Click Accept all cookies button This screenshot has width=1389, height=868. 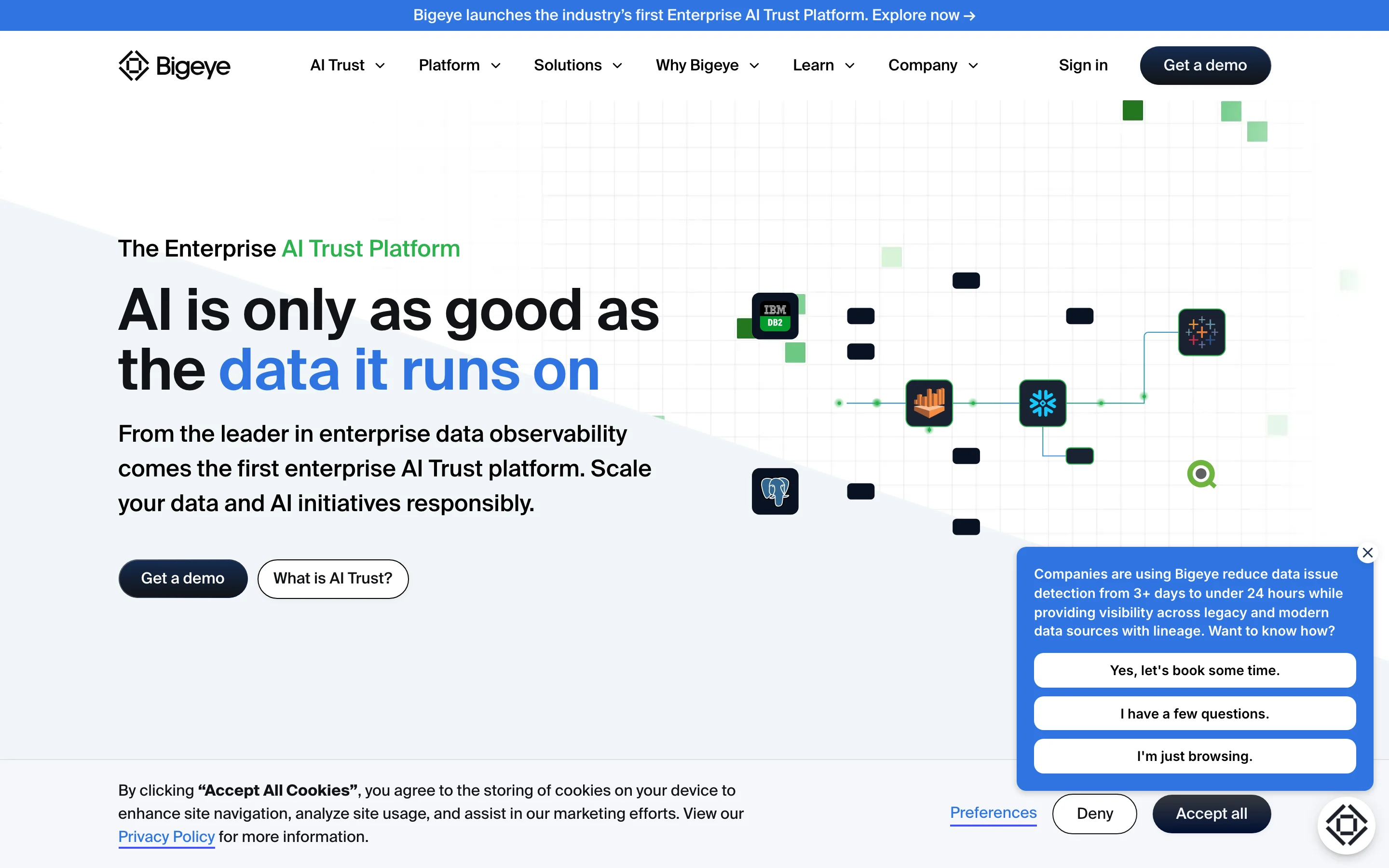[x=1211, y=814]
